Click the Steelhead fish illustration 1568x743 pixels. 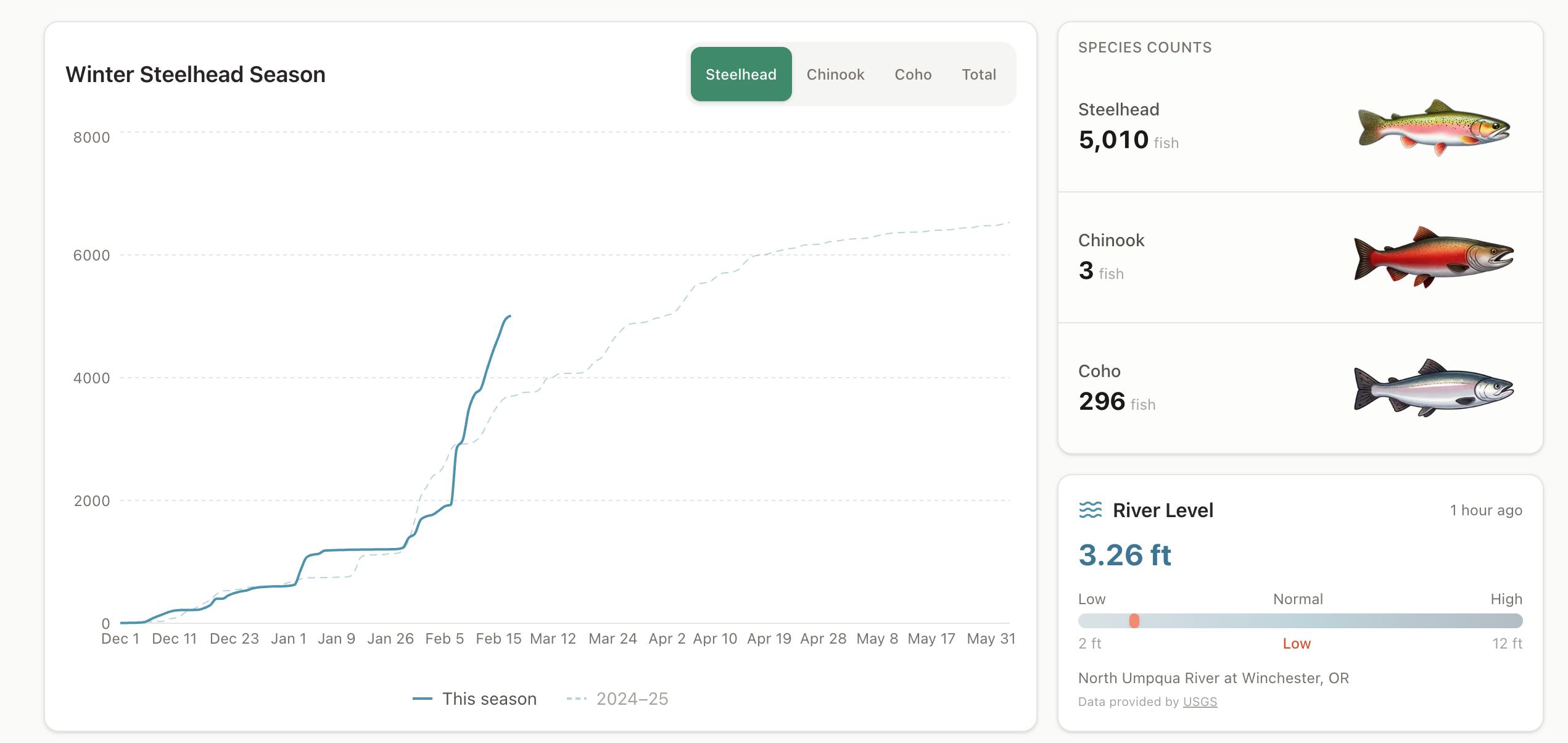pyautogui.click(x=1434, y=127)
